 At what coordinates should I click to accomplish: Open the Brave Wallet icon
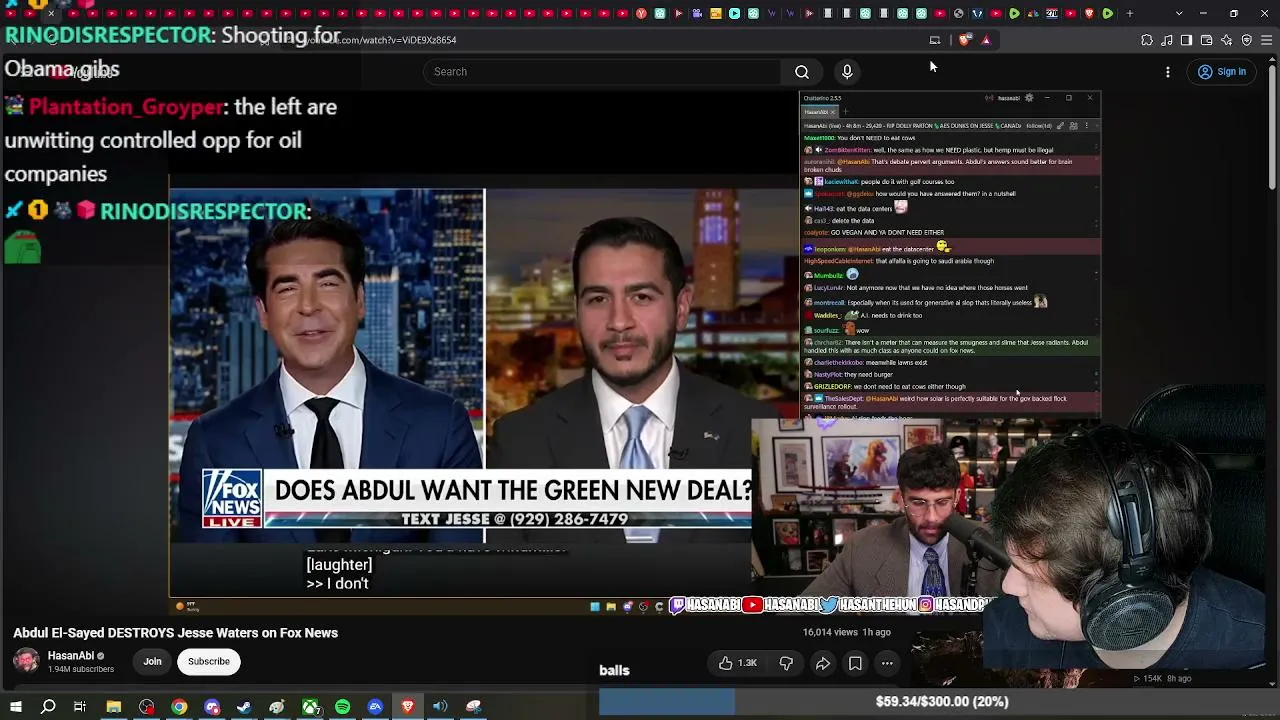click(1207, 40)
